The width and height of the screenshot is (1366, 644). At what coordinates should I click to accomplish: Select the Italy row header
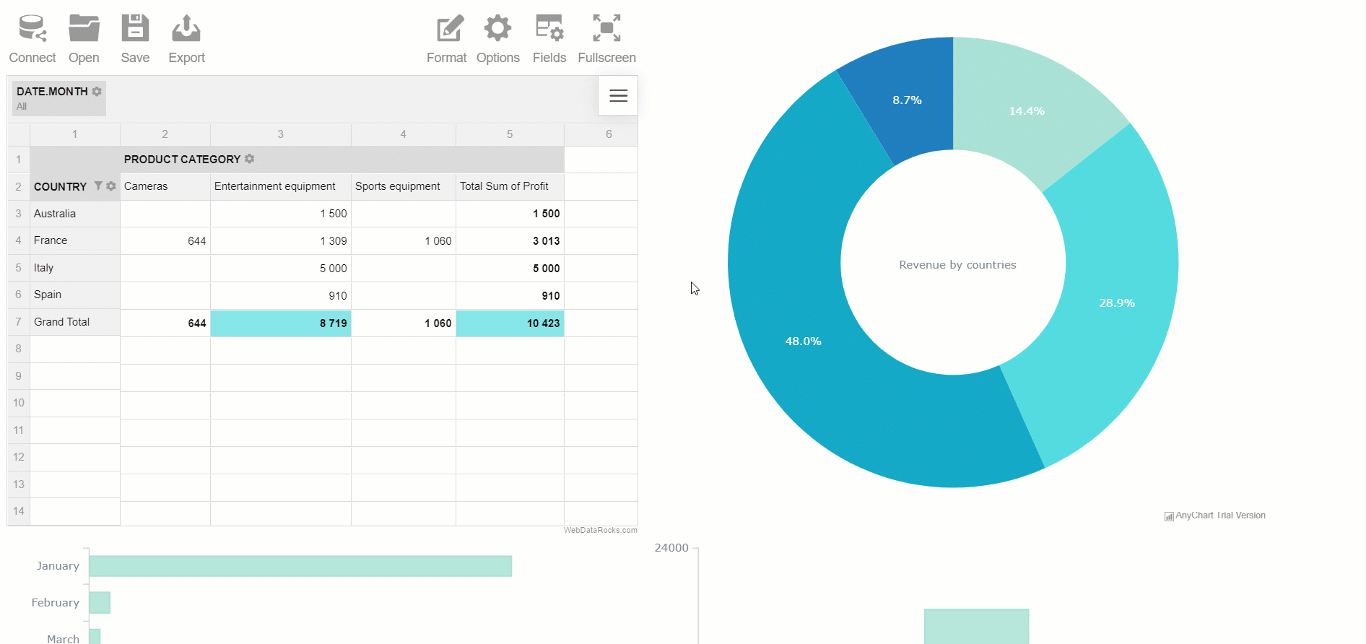tap(75, 268)
